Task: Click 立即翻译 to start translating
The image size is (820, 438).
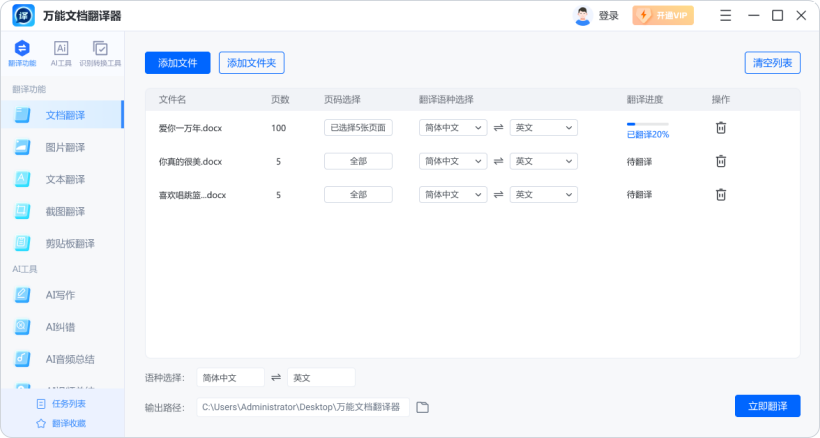Action: click(767, 406)
